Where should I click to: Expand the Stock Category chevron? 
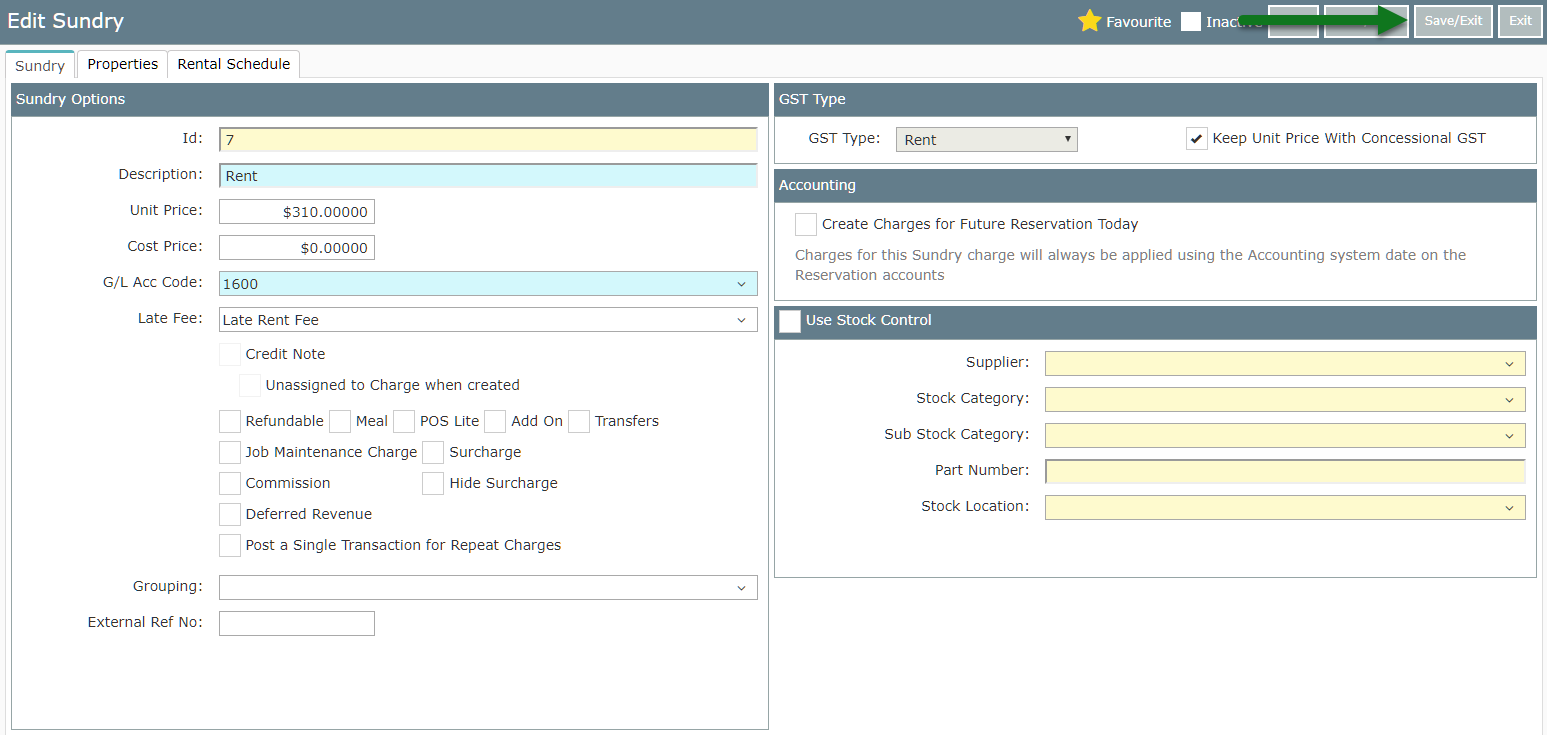pyautogui.click(x=1509, y=400)
